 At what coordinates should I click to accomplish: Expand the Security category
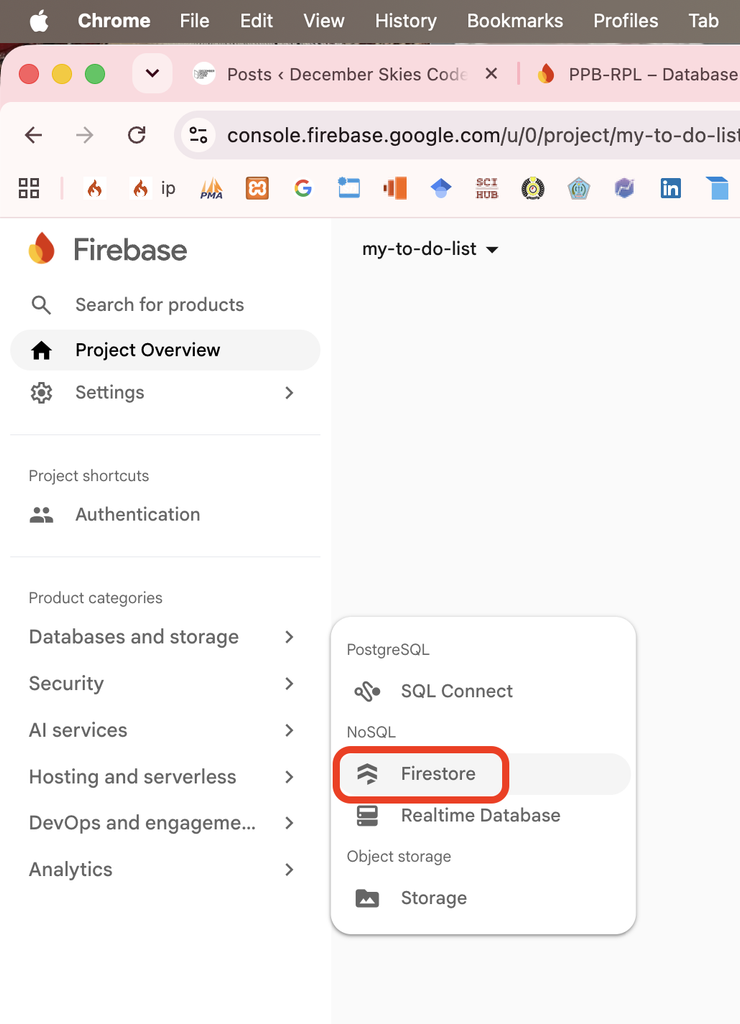(162, 683)
